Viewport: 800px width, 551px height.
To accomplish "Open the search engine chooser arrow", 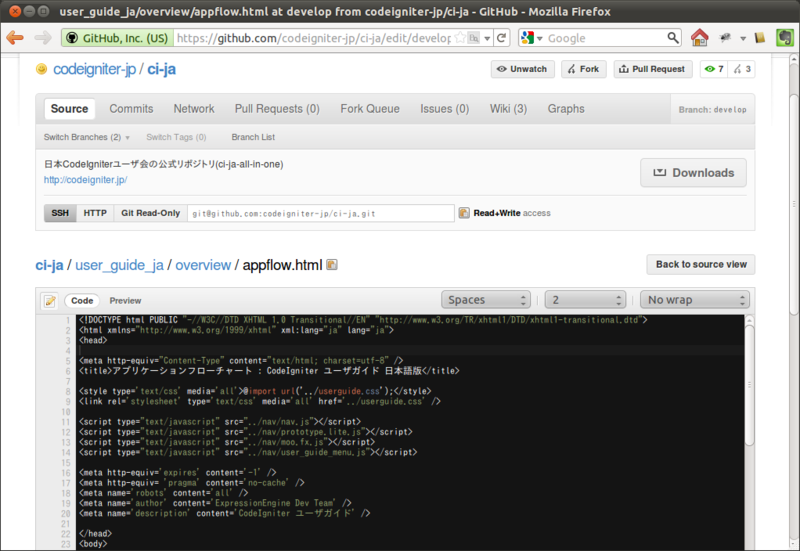I will point(539,38).
